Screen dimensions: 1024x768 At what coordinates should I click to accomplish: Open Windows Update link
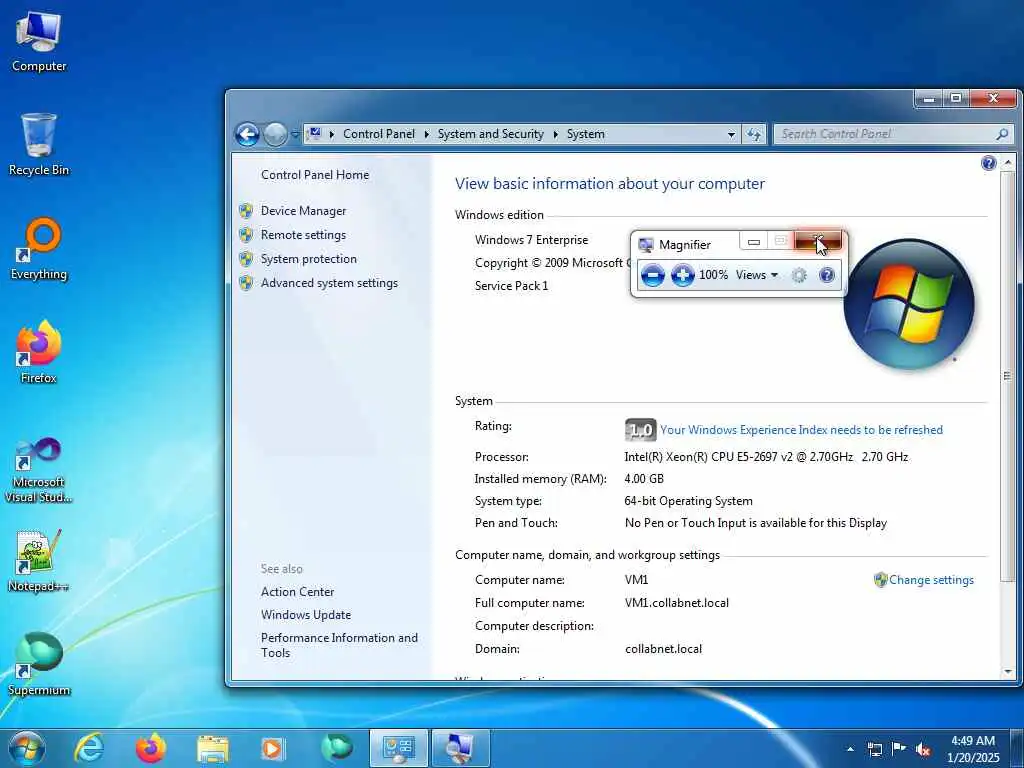(x=306, y=615)
